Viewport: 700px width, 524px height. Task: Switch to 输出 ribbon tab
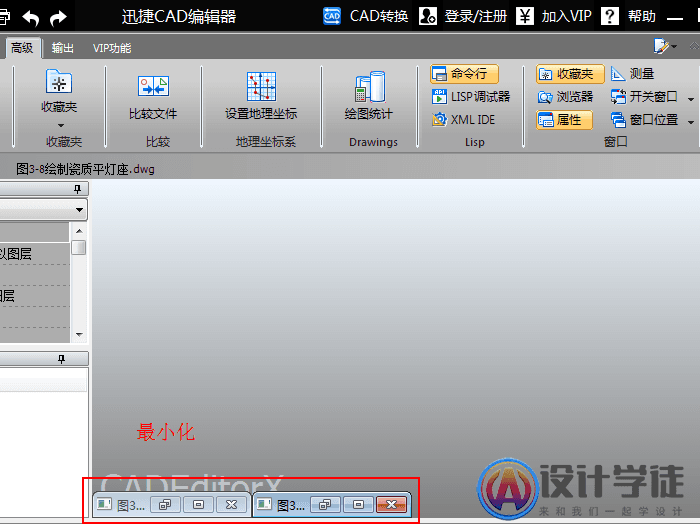[62, 48]
